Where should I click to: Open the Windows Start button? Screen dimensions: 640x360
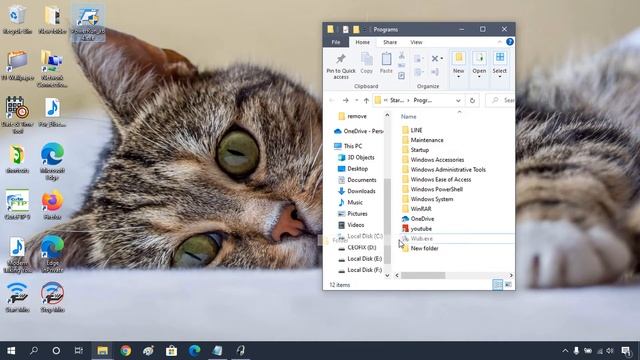[x=11, y=351]
